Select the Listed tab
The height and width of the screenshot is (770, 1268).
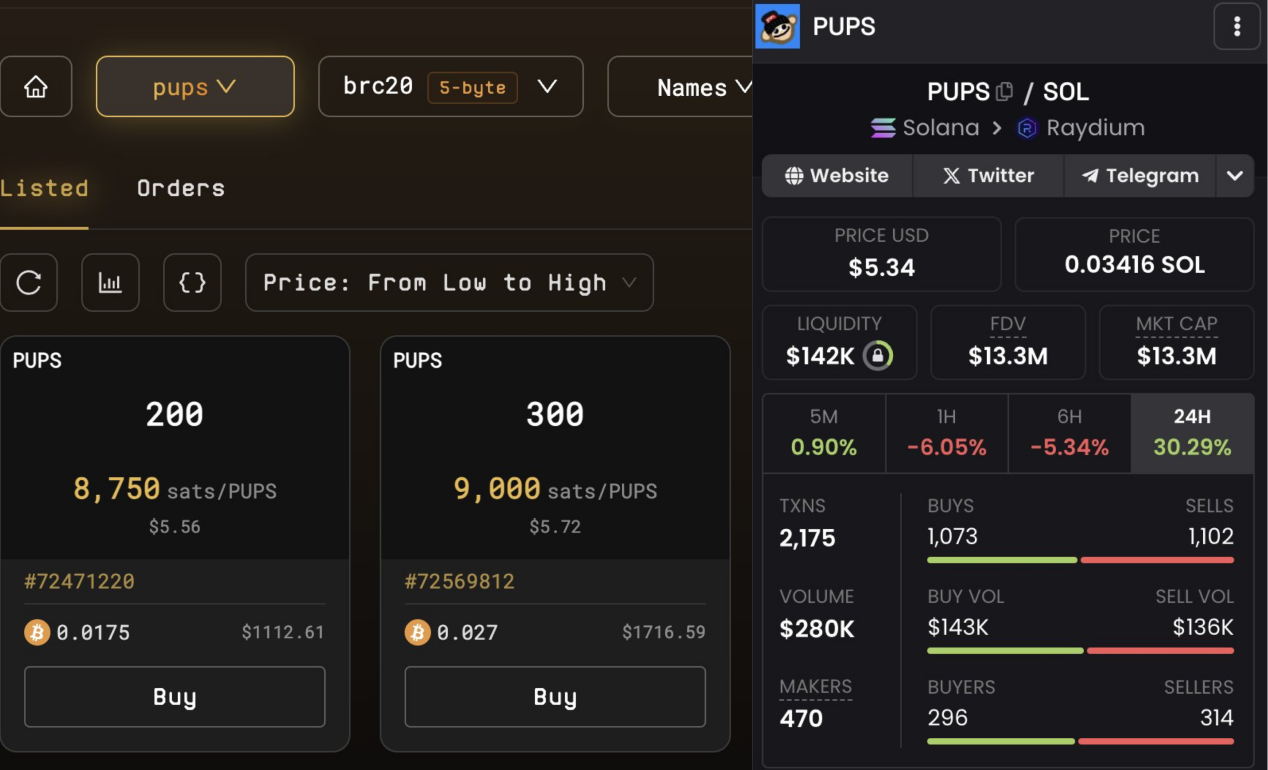(44, 188)
